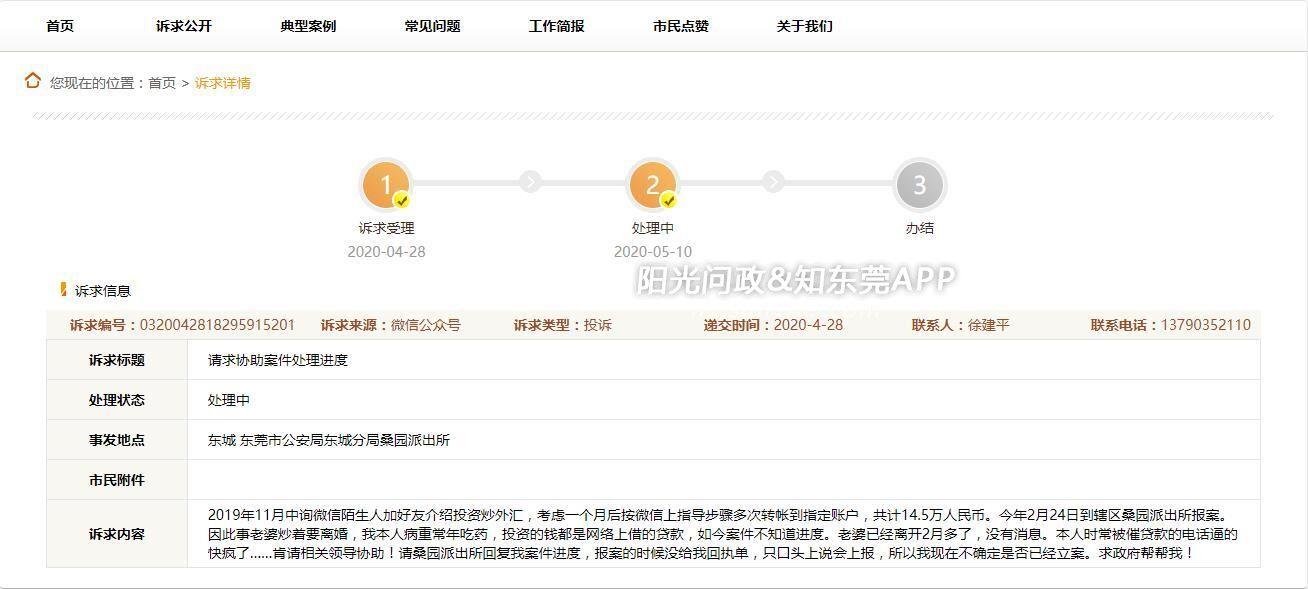Viewport: 1308px width, 589px height.
Task: Click the arrow between steps 1 and 2
Action: click(x=530, y=181)
